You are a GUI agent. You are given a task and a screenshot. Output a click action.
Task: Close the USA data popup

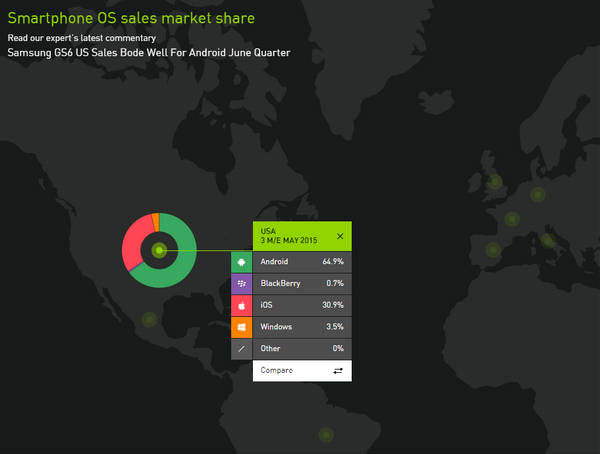[340, 236]
